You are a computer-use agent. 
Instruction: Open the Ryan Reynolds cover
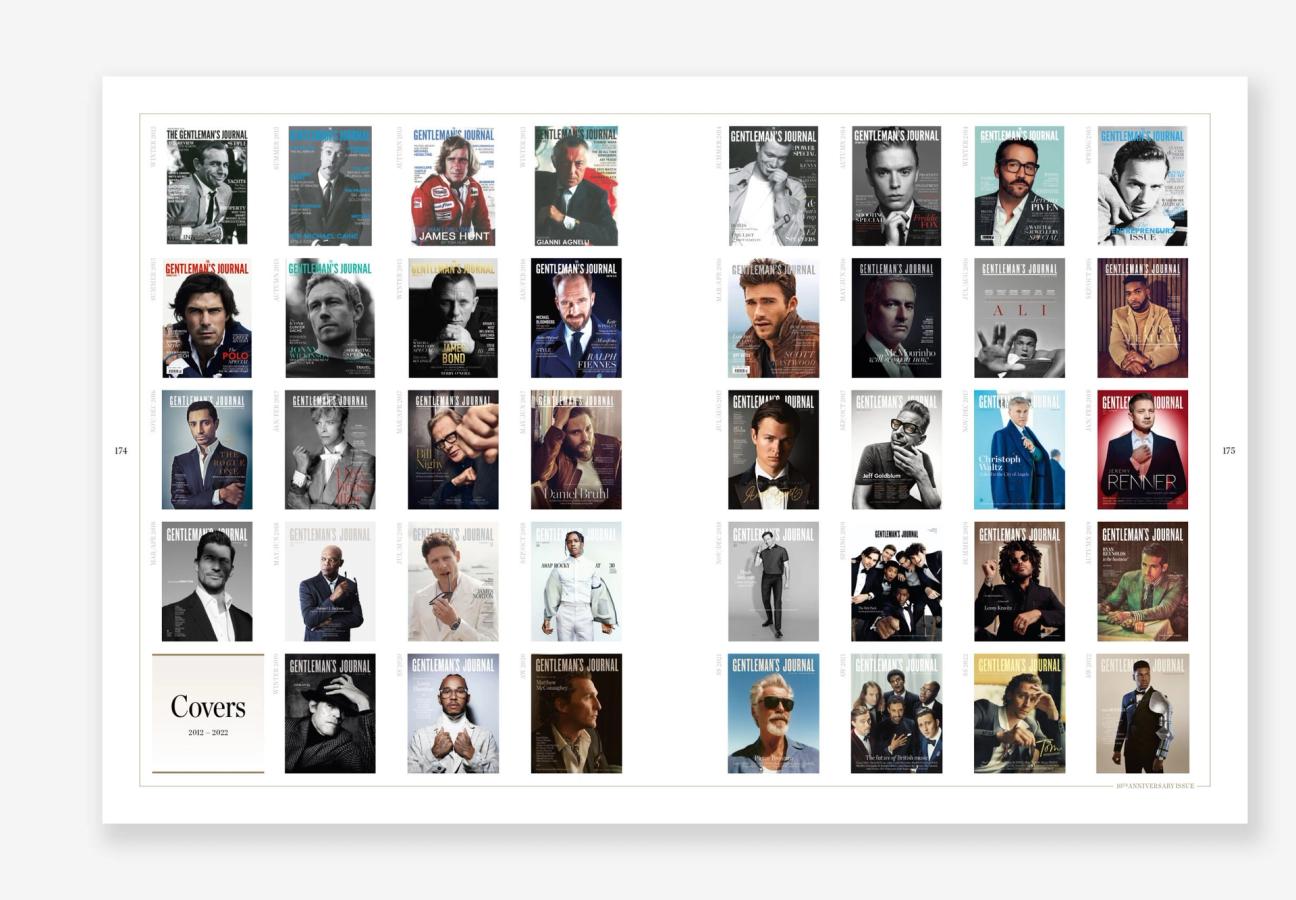coord(1142,581)
